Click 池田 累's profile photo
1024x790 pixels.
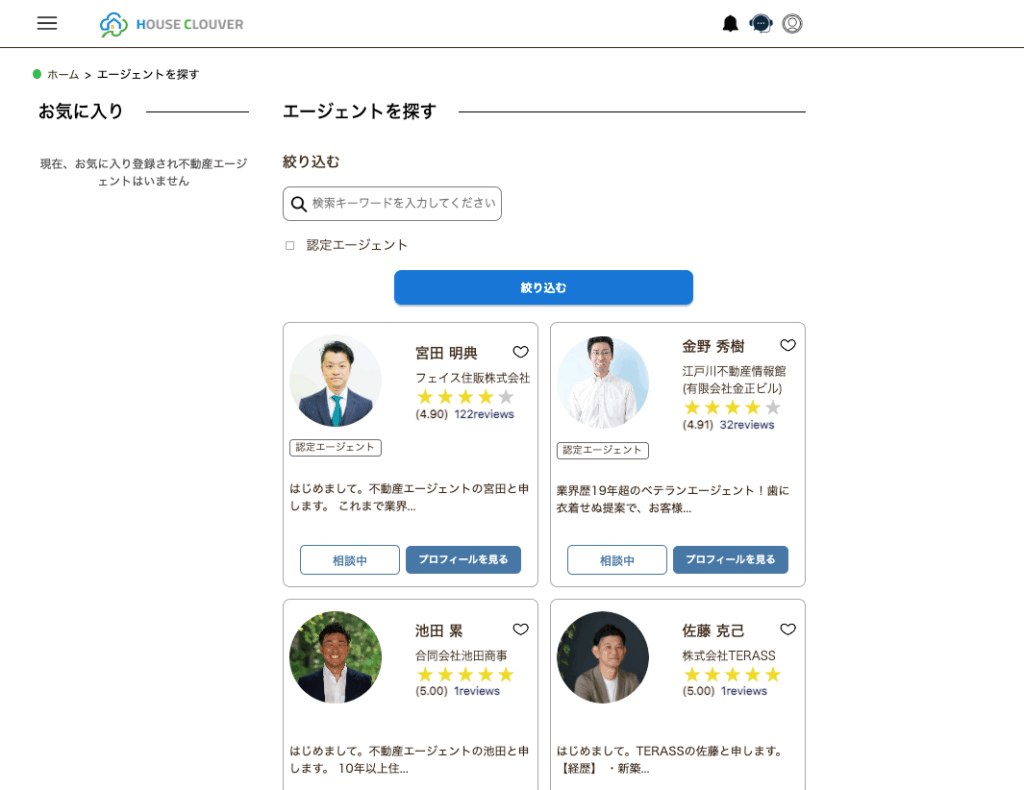click(x=335, y=658)
